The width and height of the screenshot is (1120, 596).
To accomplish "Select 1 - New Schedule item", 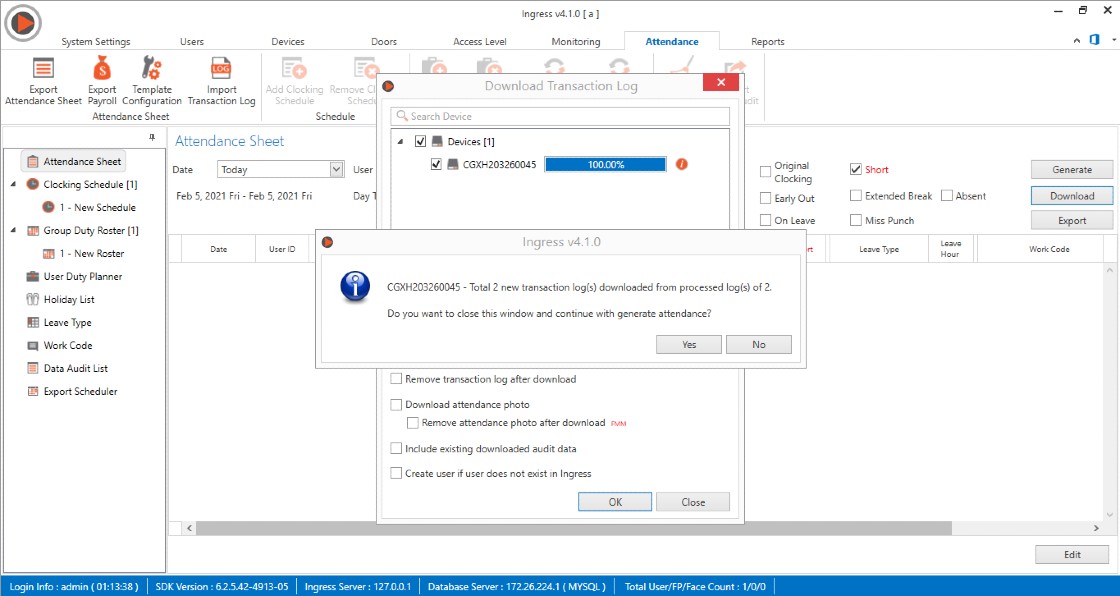I will (x=89, y=207).
